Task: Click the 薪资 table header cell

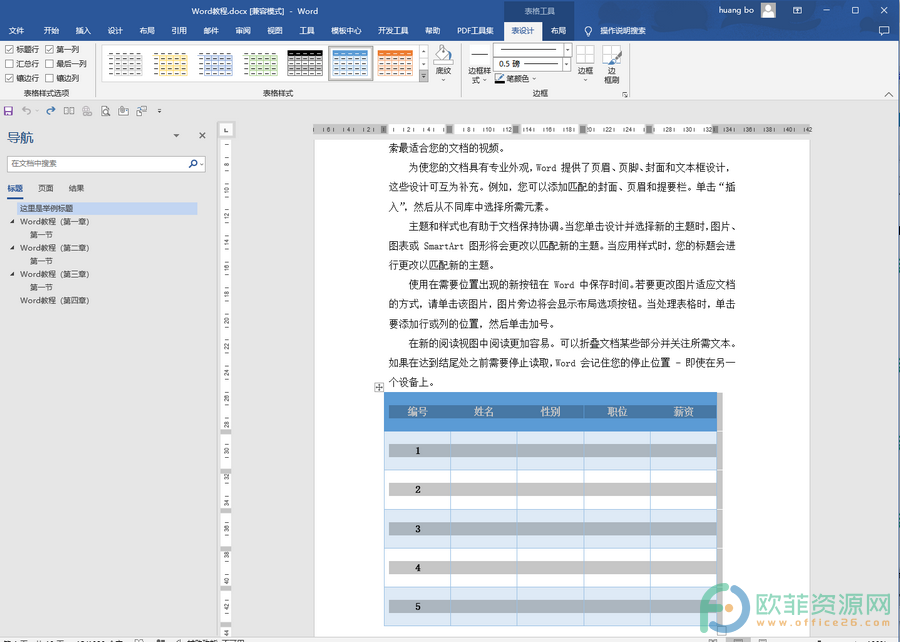Action: click(684, 411)
